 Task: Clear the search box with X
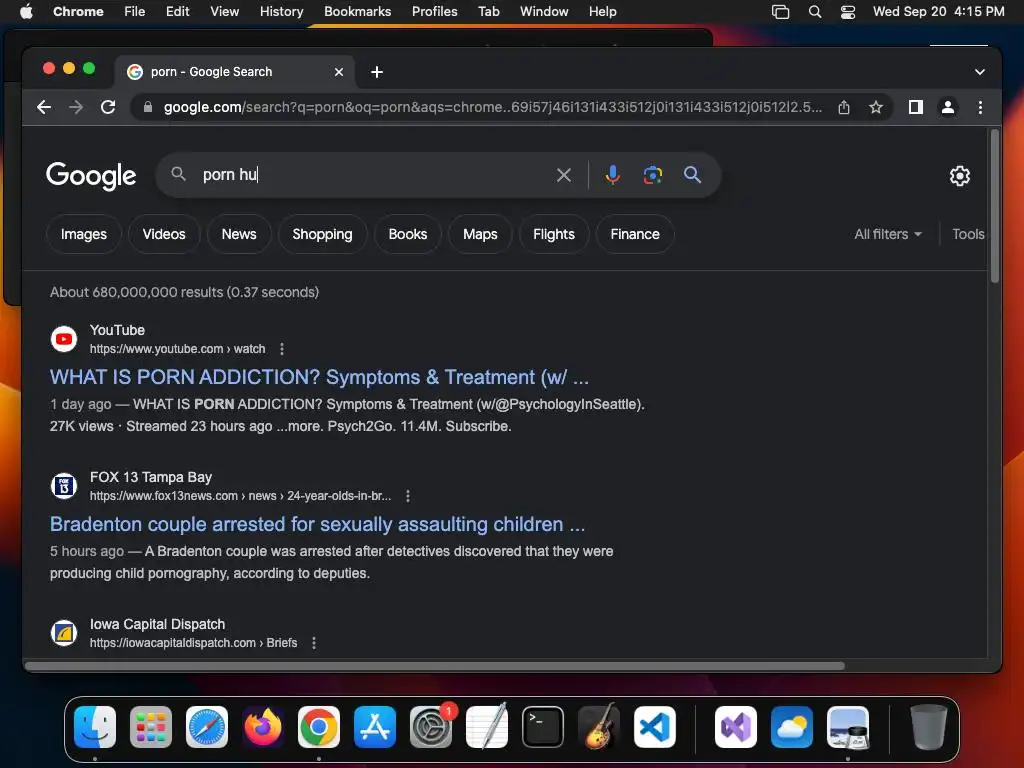coord(564,175)
